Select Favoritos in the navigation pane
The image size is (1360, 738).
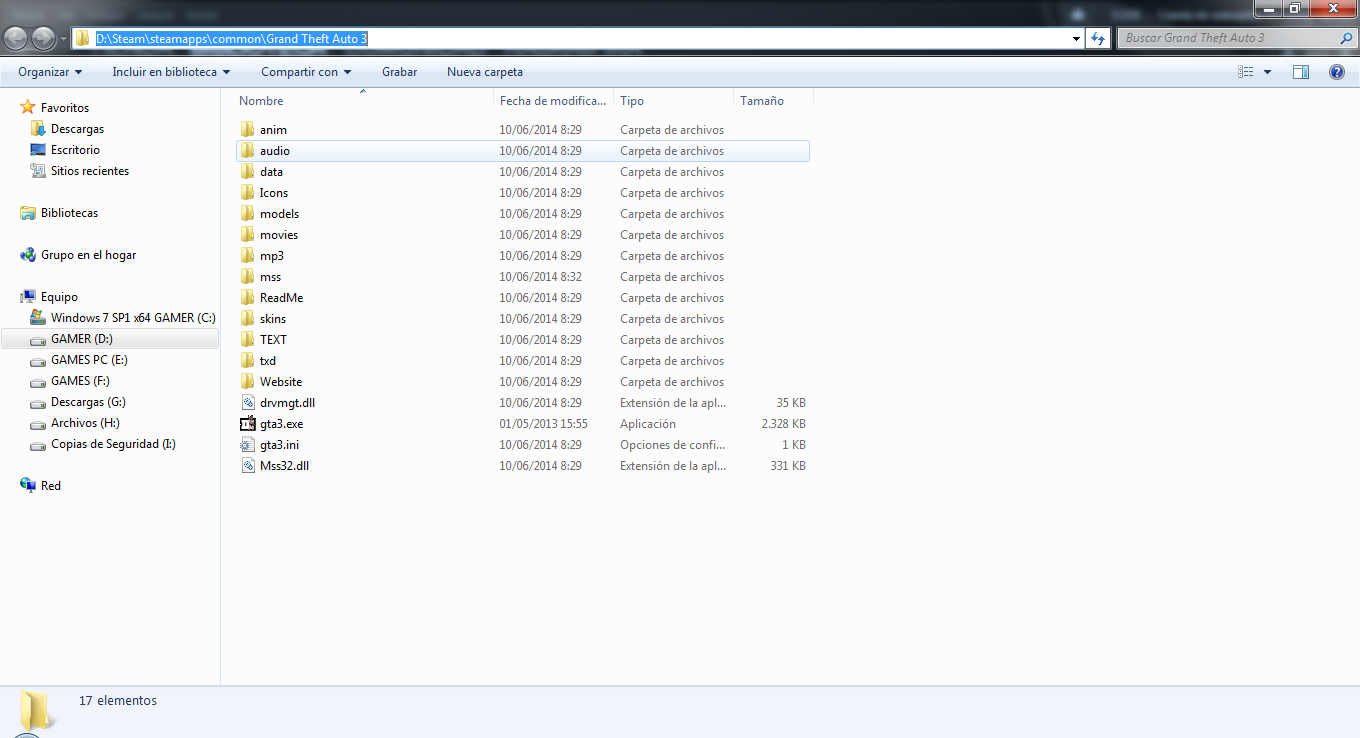tap(65, 108)
